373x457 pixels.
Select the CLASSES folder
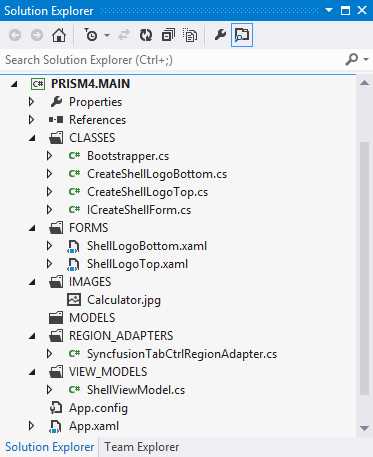[92, 138]
